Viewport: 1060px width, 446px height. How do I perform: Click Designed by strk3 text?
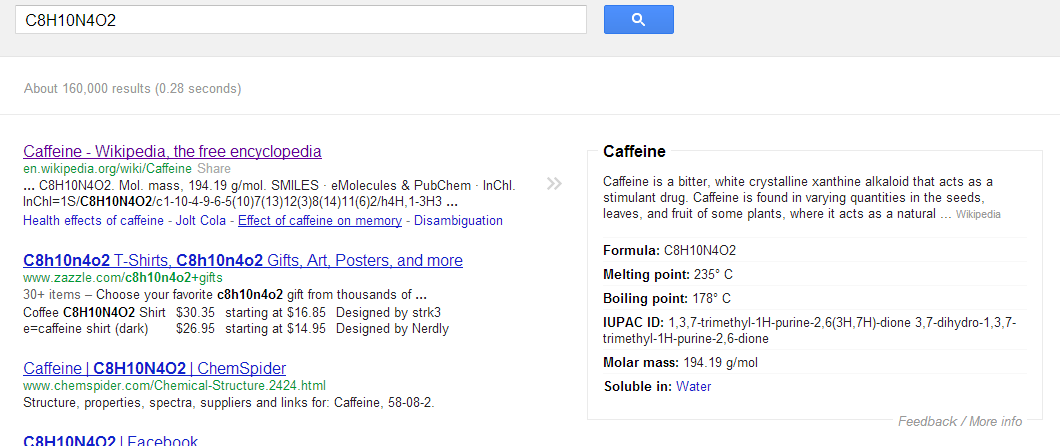(x=389, y=312)
